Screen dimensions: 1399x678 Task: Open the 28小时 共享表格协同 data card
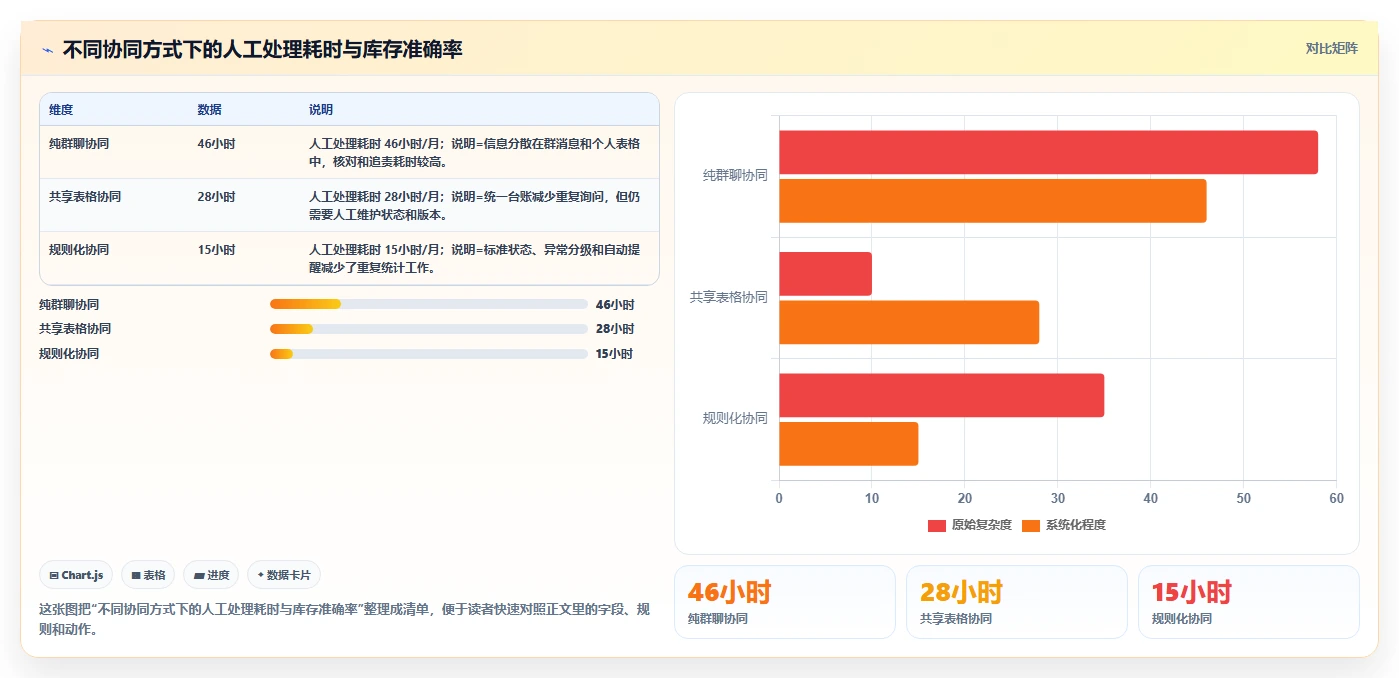(1017, 602)
